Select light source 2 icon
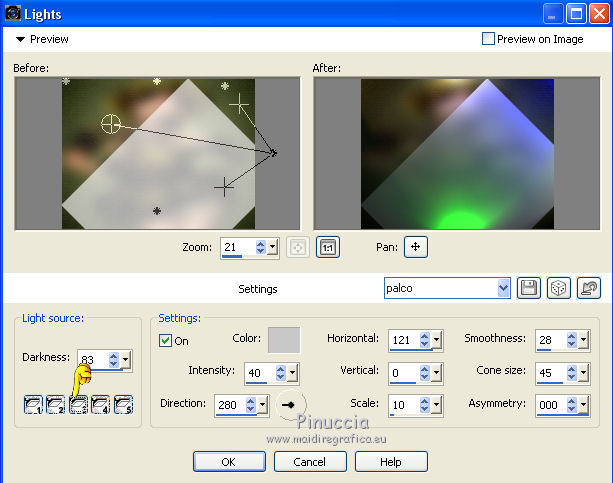Image resolution: width=613 pixels, height=483 pixels. tap(56, 404)
